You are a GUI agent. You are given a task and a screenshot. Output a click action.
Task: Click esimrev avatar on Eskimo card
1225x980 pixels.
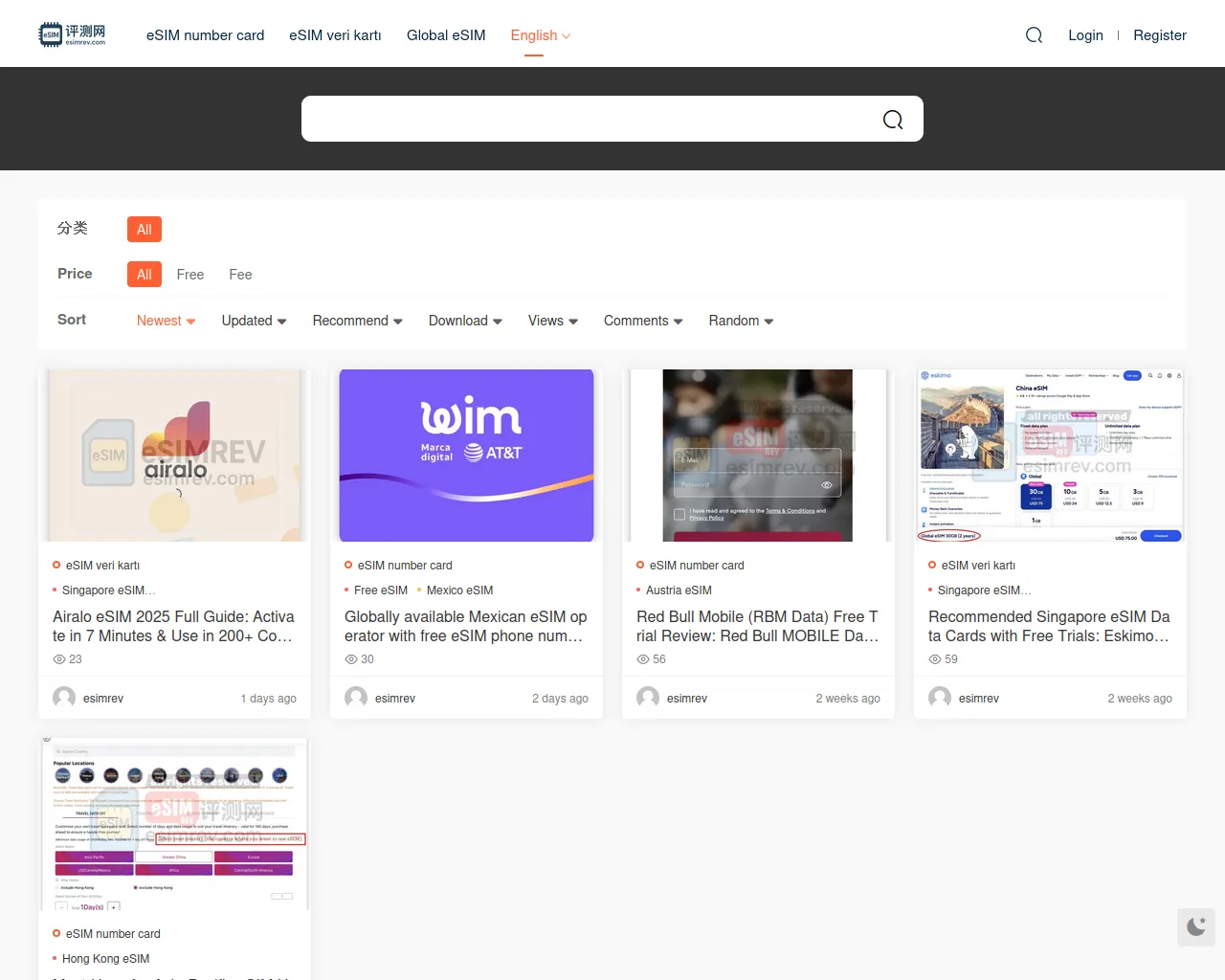tap(940, 698)
